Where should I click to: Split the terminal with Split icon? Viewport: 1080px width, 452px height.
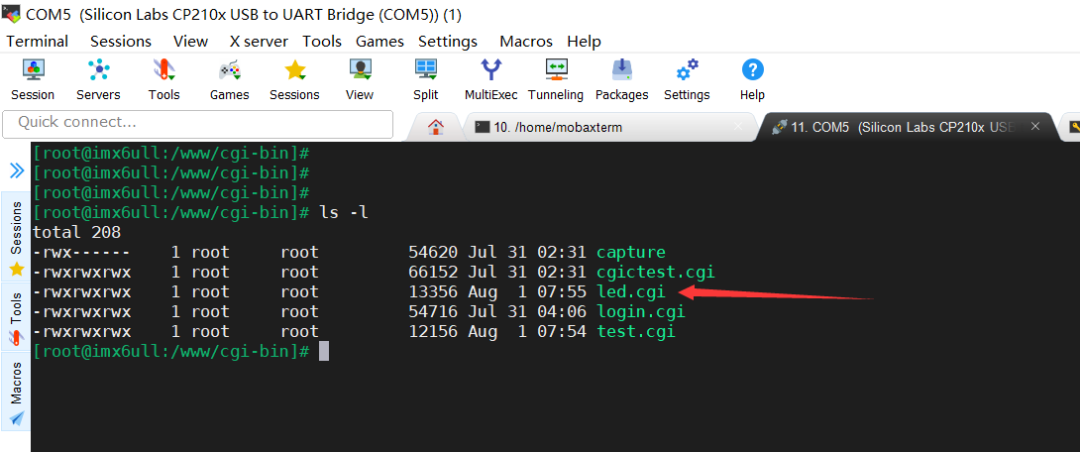click(426, 71)
